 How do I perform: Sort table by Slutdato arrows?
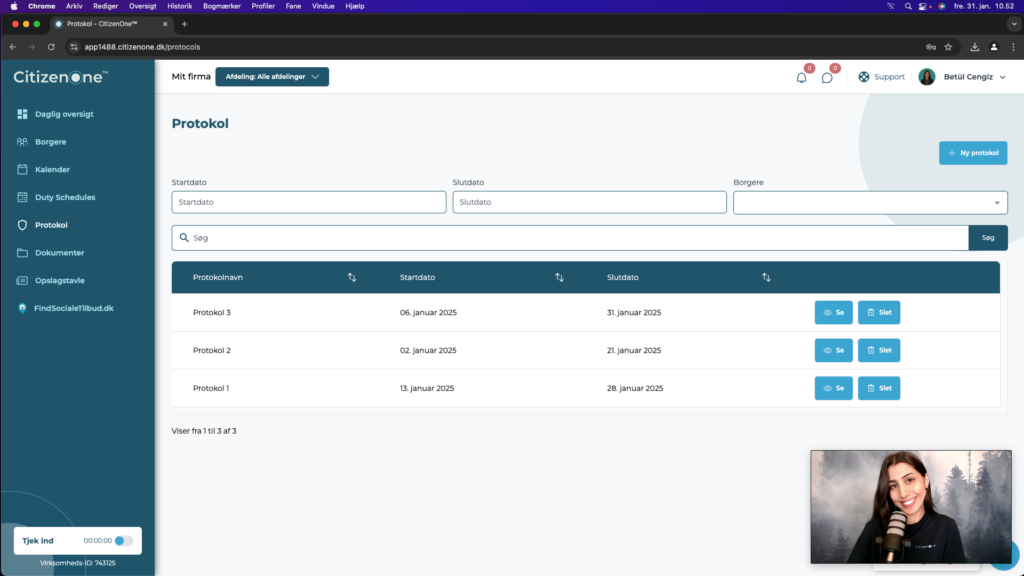766,278
